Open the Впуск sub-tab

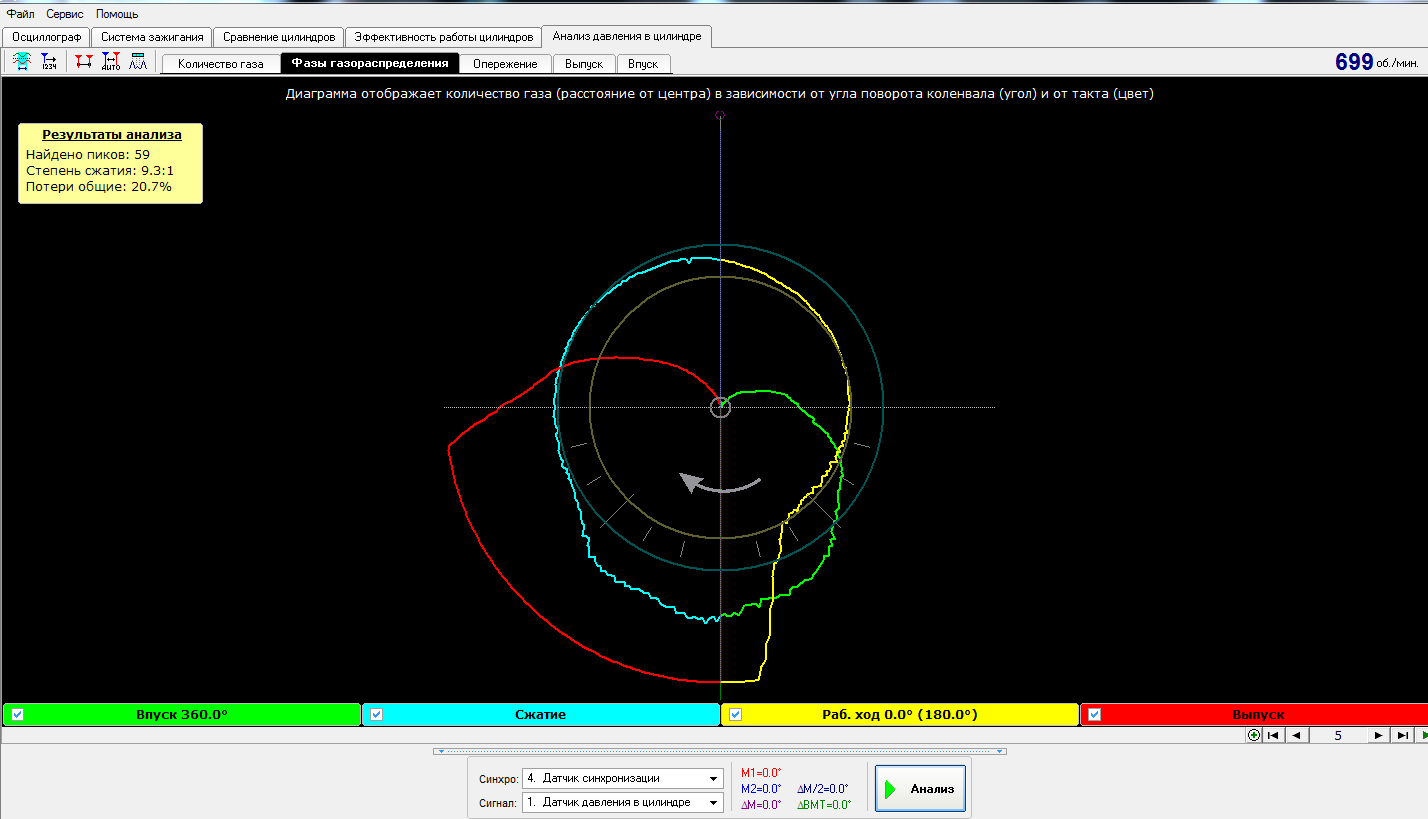point(643,64)
